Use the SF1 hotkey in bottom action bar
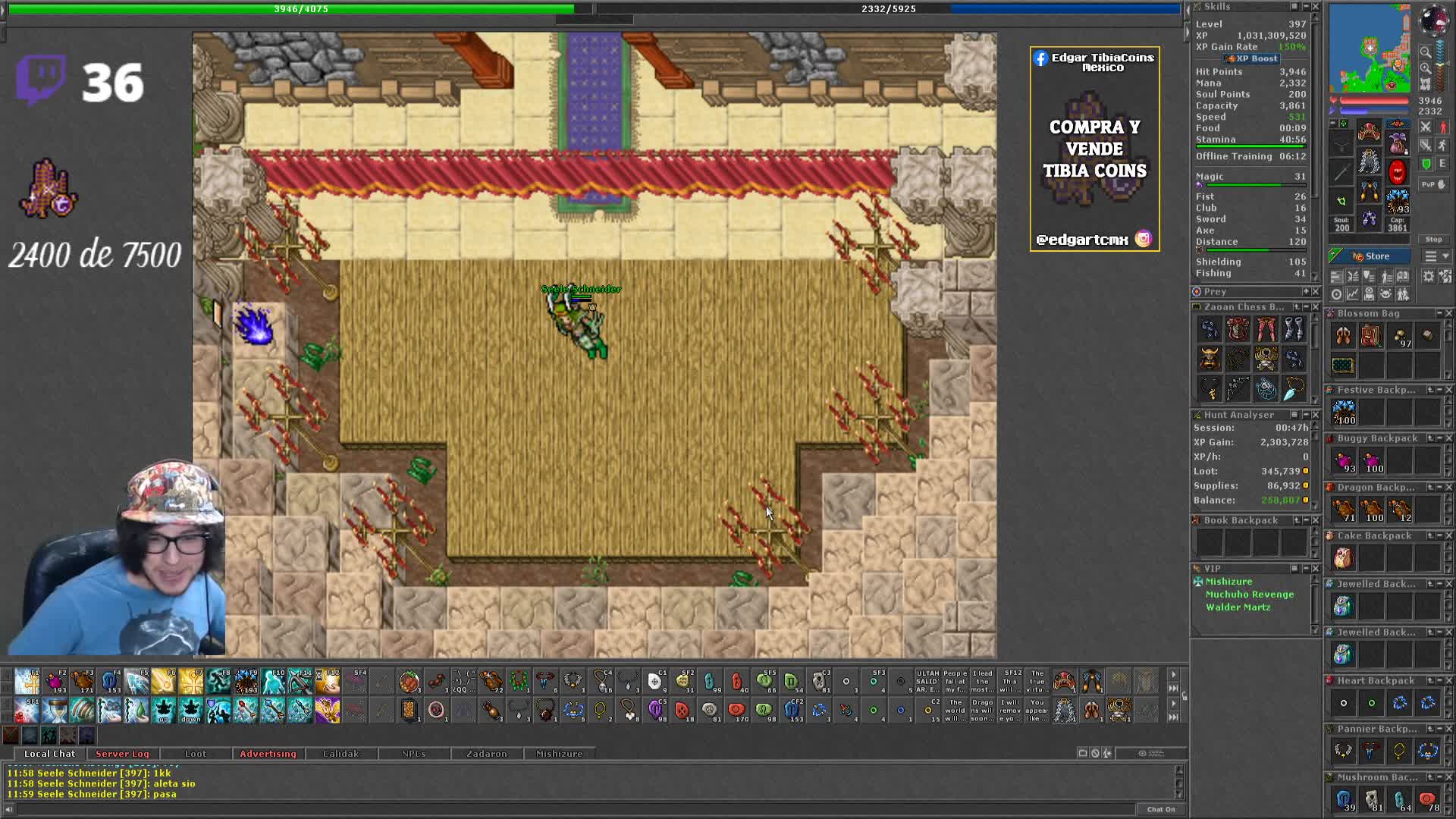 pyautogui.click(x=27, y=710)
